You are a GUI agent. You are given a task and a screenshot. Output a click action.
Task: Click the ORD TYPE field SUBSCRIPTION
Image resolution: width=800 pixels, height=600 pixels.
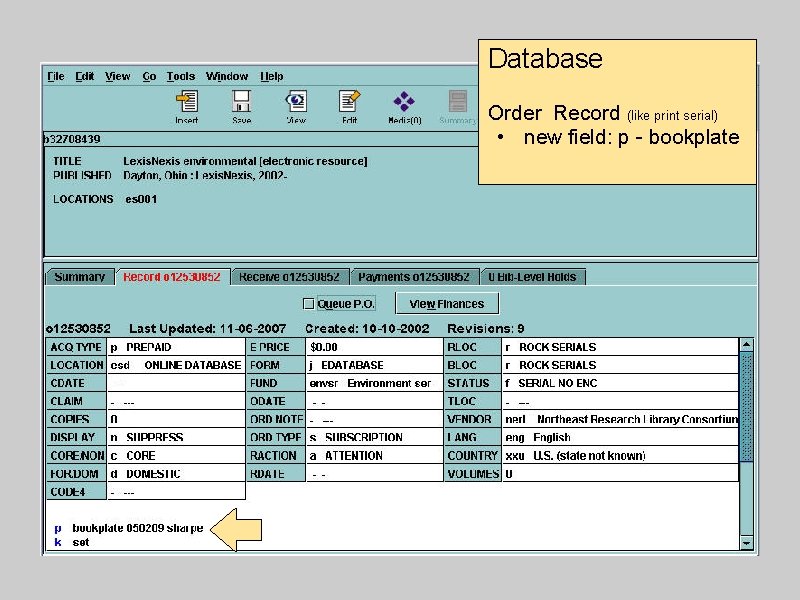click(x=374, y=438)
